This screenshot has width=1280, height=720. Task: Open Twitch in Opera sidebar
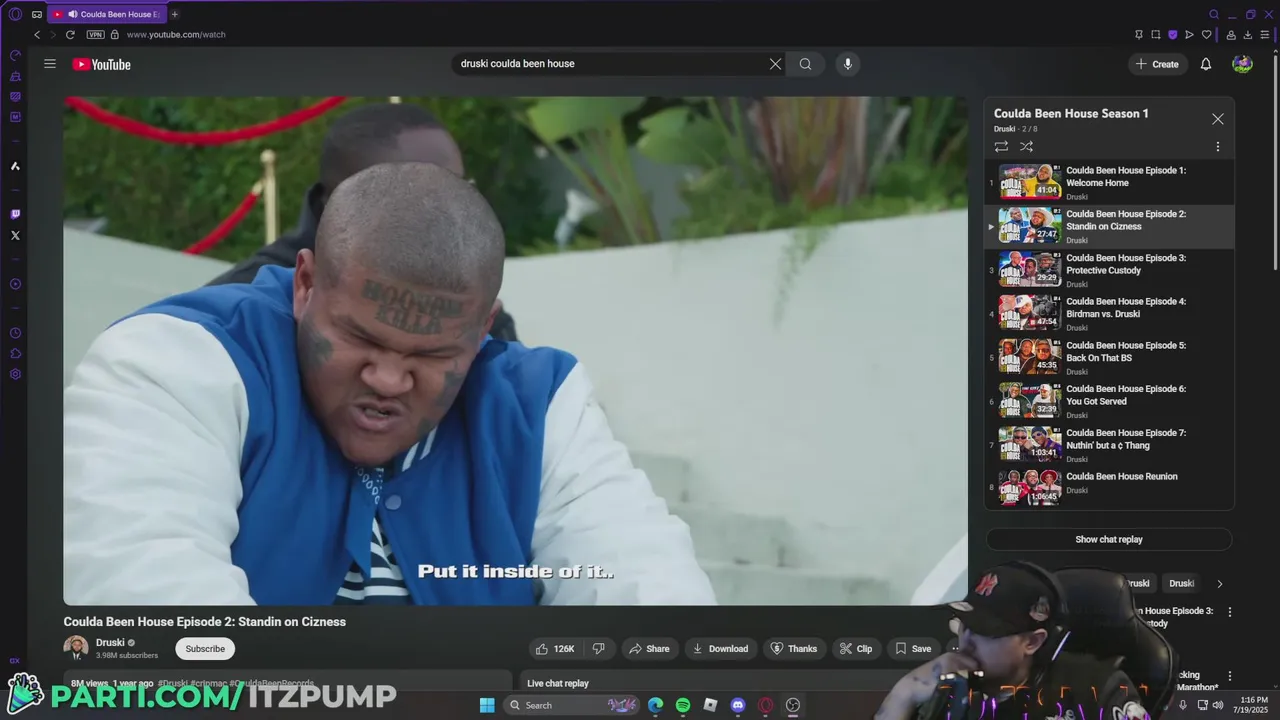(x=15, y=214)
